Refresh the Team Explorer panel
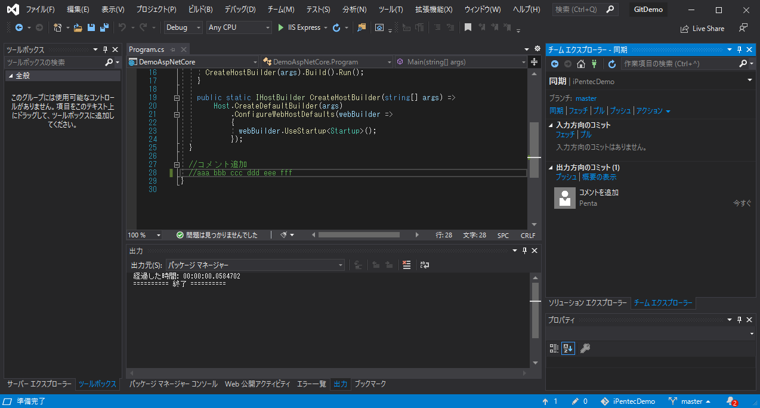The image size is (760, 408). click(x=612, y=63)
